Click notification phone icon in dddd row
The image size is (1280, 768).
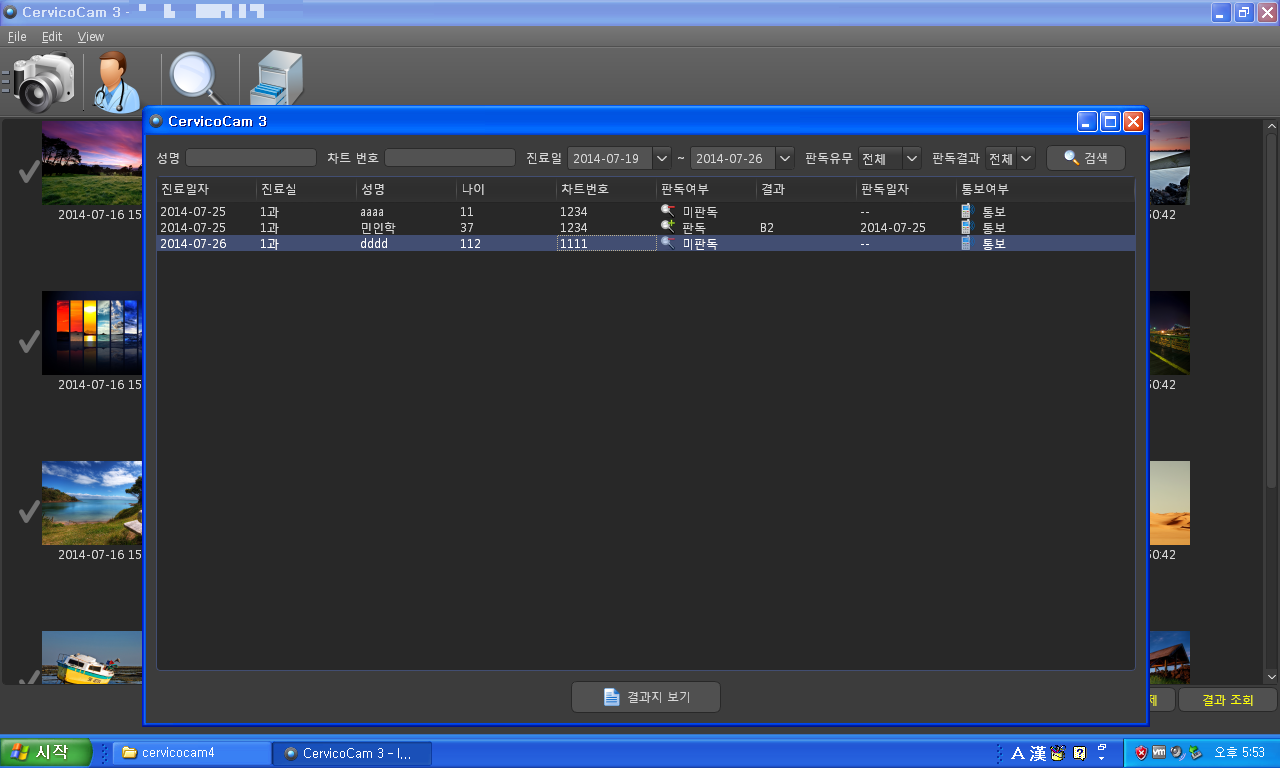click(967, 243)
